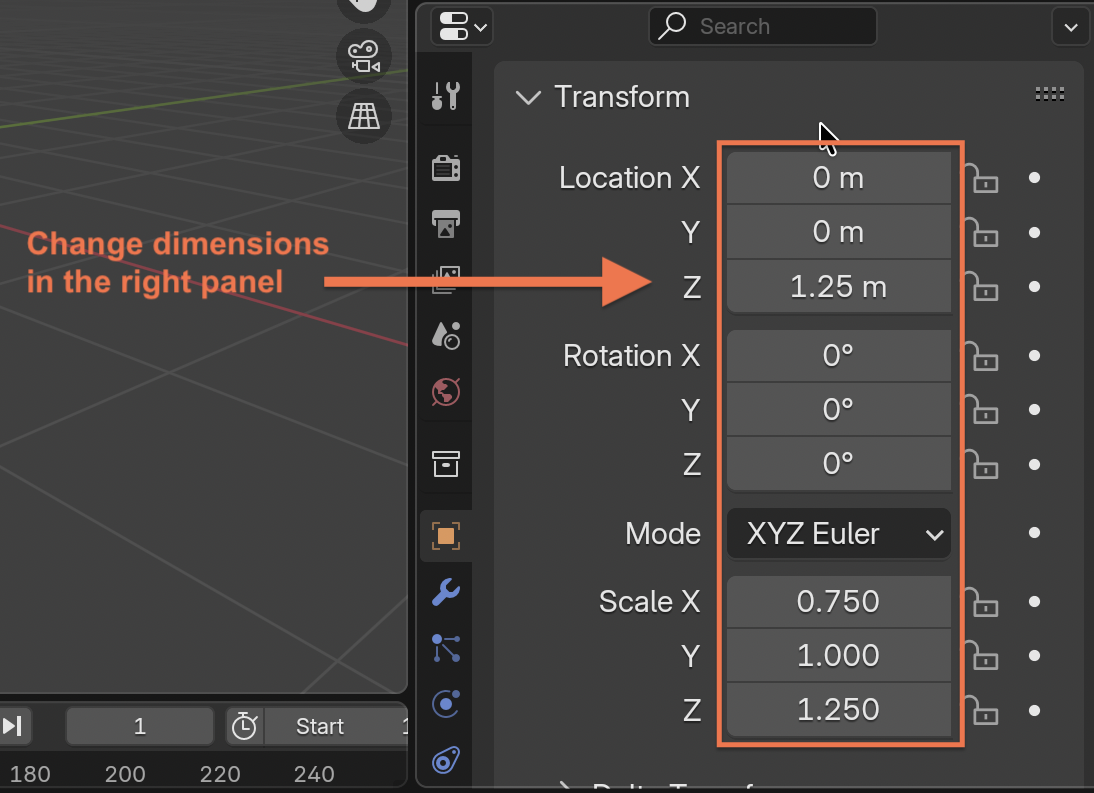1094x793 pixels.
Task: Open the Render properties tab
Action: click(x=445, y=167)
